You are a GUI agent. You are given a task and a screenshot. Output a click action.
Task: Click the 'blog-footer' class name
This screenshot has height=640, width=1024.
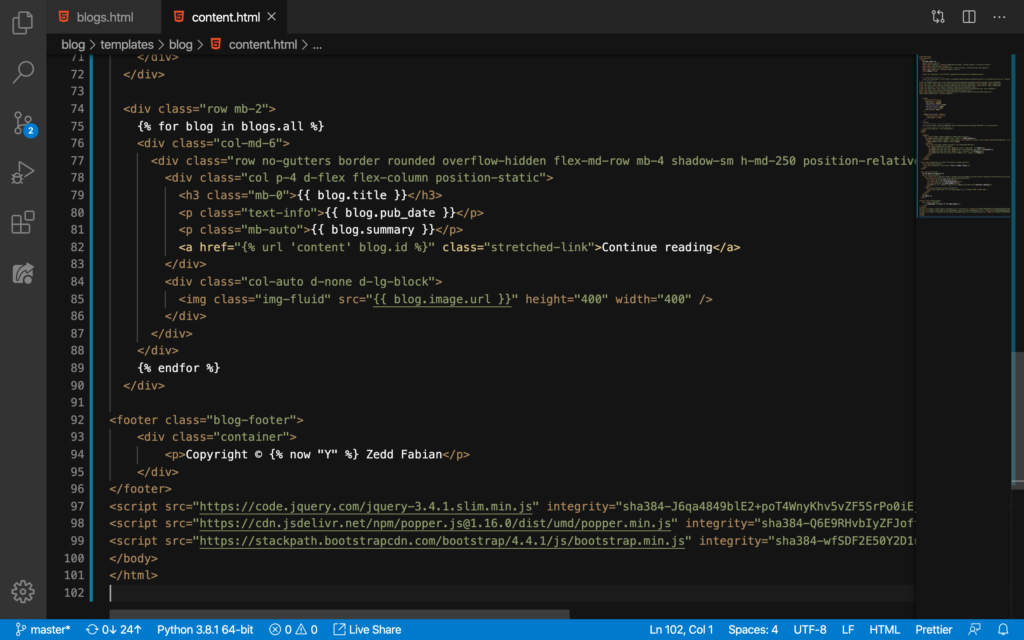tap(255, 420)
